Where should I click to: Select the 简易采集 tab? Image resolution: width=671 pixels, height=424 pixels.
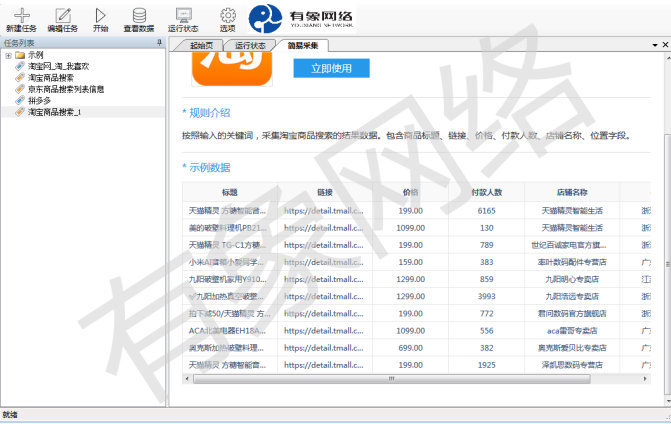pyautogui.click(x=303, y=45)
